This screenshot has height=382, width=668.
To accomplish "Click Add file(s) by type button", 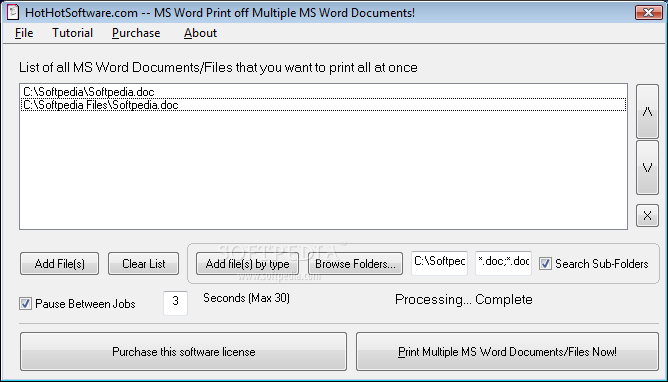I will [248, 264].
